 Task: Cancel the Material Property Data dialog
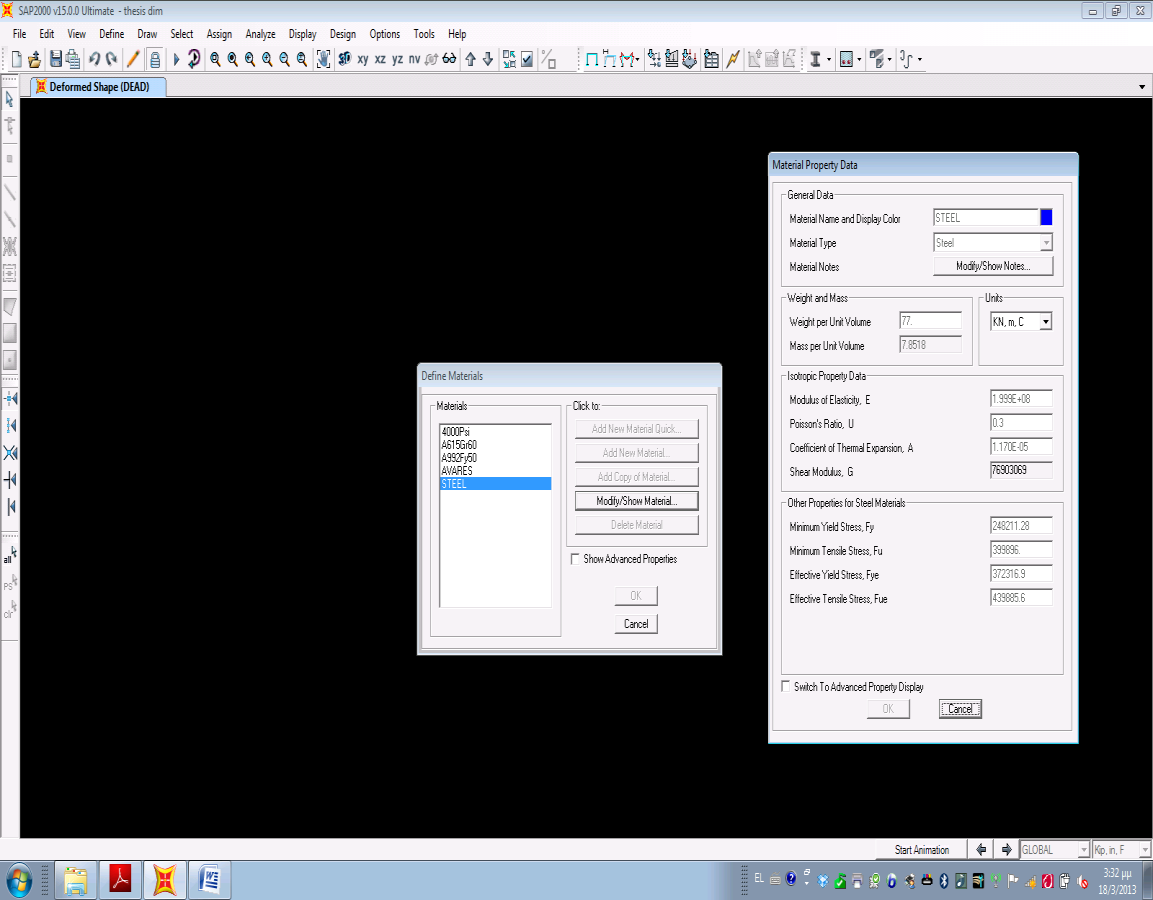960,709
